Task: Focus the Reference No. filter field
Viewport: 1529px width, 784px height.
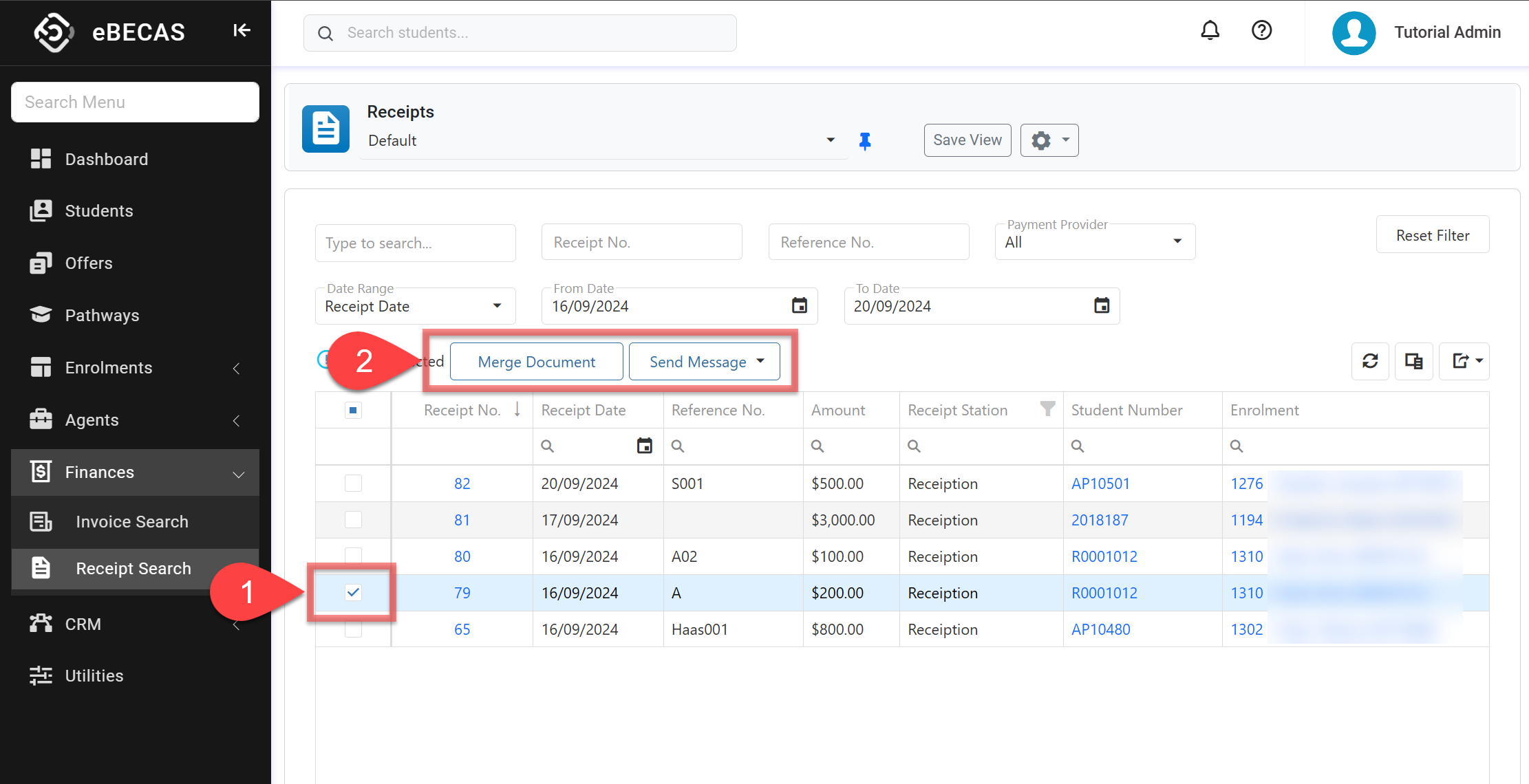Action: pyautogui.click(x=868, y=242)
